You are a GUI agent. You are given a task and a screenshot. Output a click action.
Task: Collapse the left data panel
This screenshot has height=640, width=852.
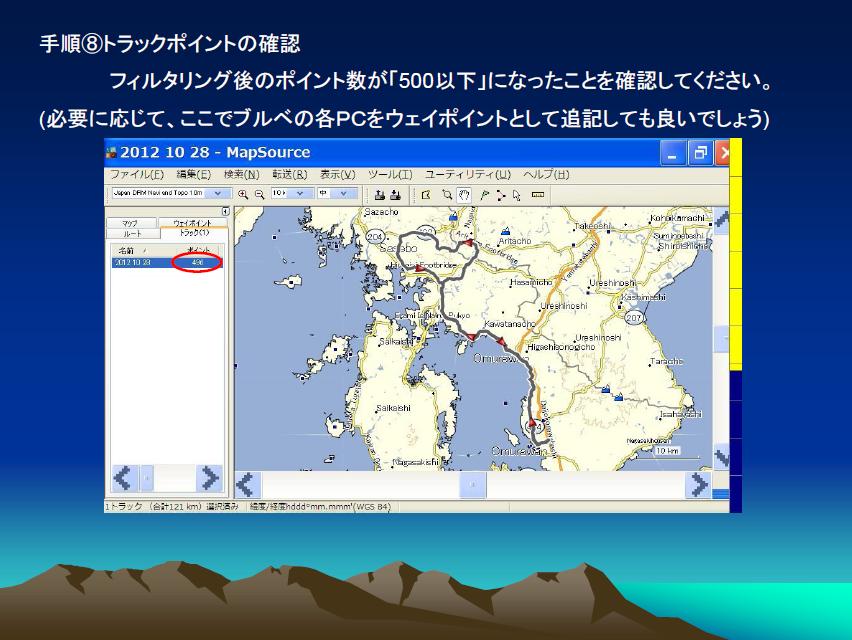point(225,211)
